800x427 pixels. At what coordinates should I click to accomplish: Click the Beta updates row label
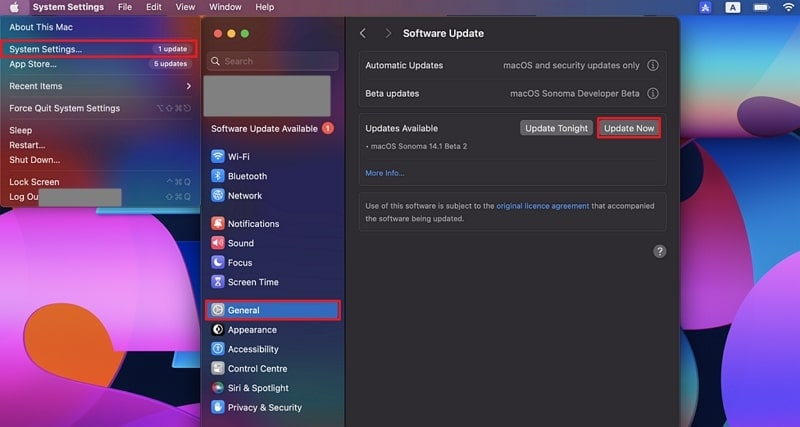pyautogui.click(x=392, y=93)
